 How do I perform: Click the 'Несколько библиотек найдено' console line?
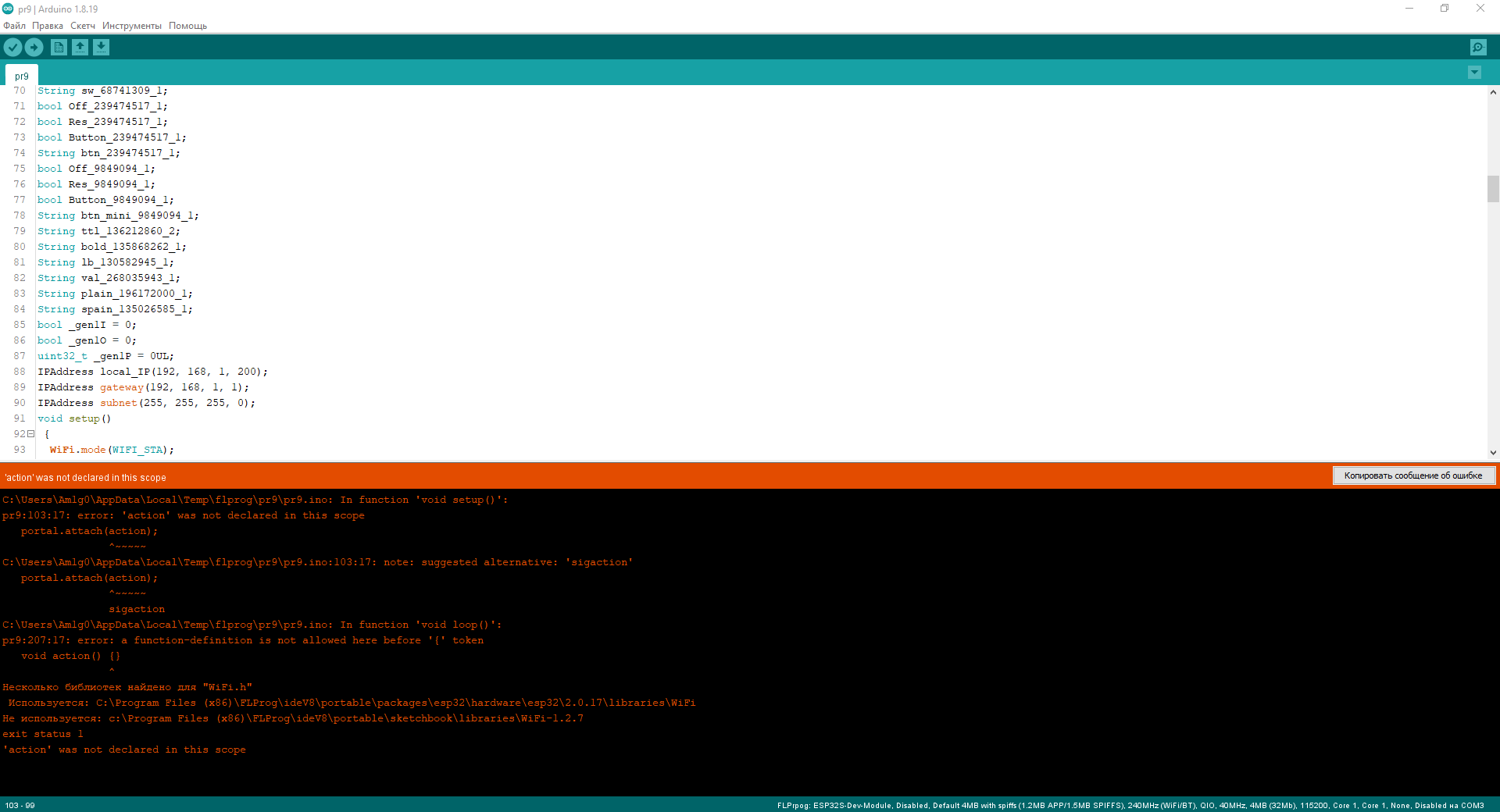pos(127,687)
